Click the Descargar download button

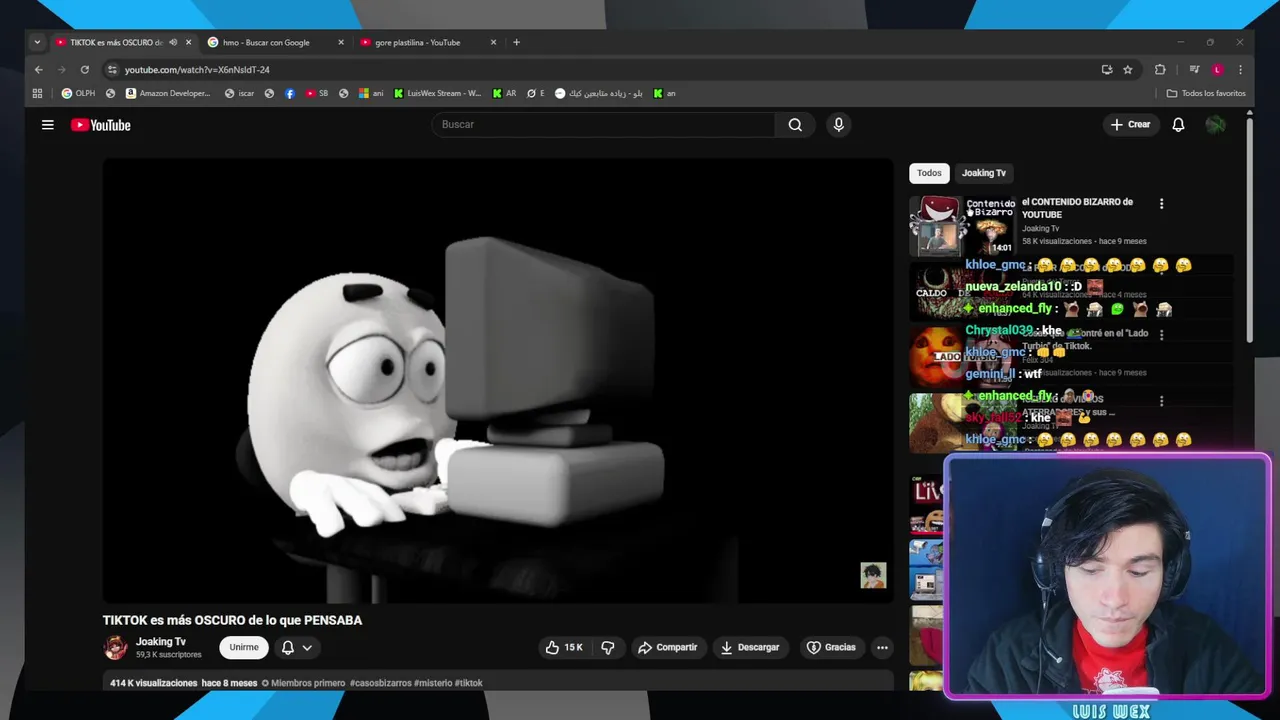750,648
